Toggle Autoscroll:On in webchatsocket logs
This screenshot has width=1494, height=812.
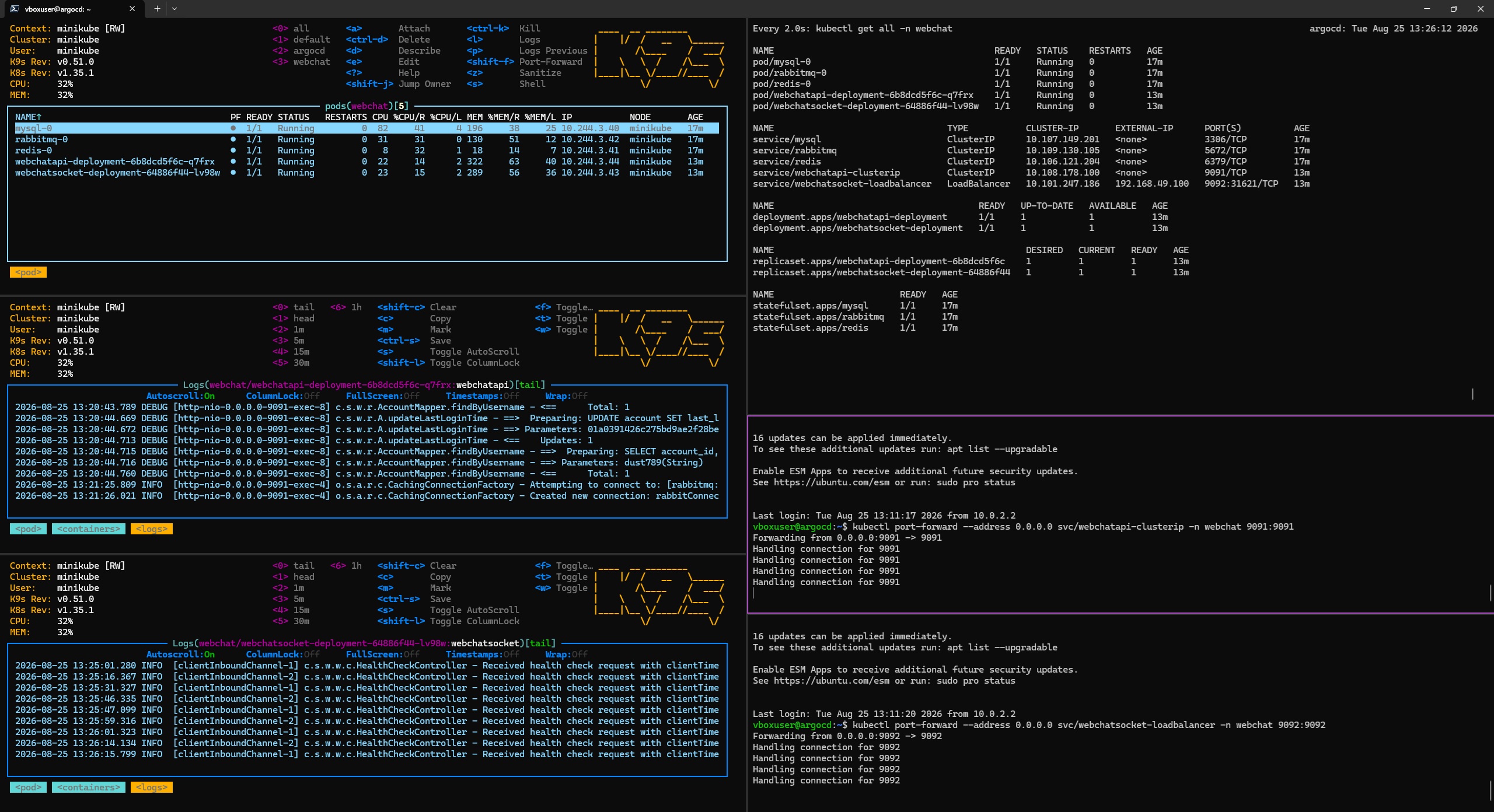click(x=180, y=654)
